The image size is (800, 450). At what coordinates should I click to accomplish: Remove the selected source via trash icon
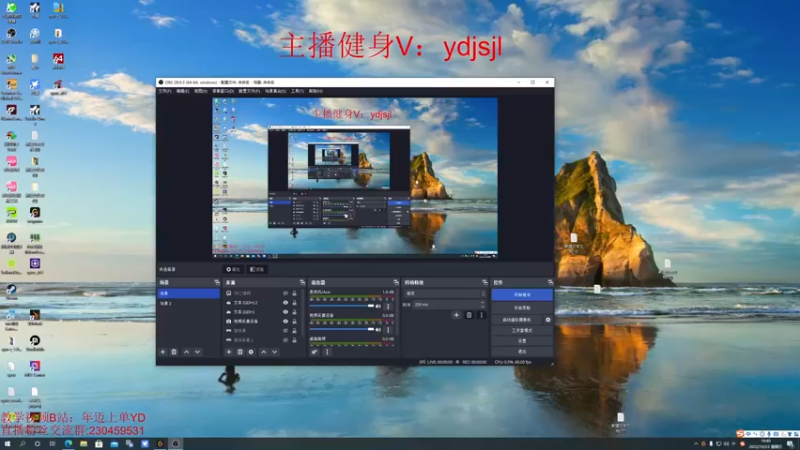click(240, 352)
